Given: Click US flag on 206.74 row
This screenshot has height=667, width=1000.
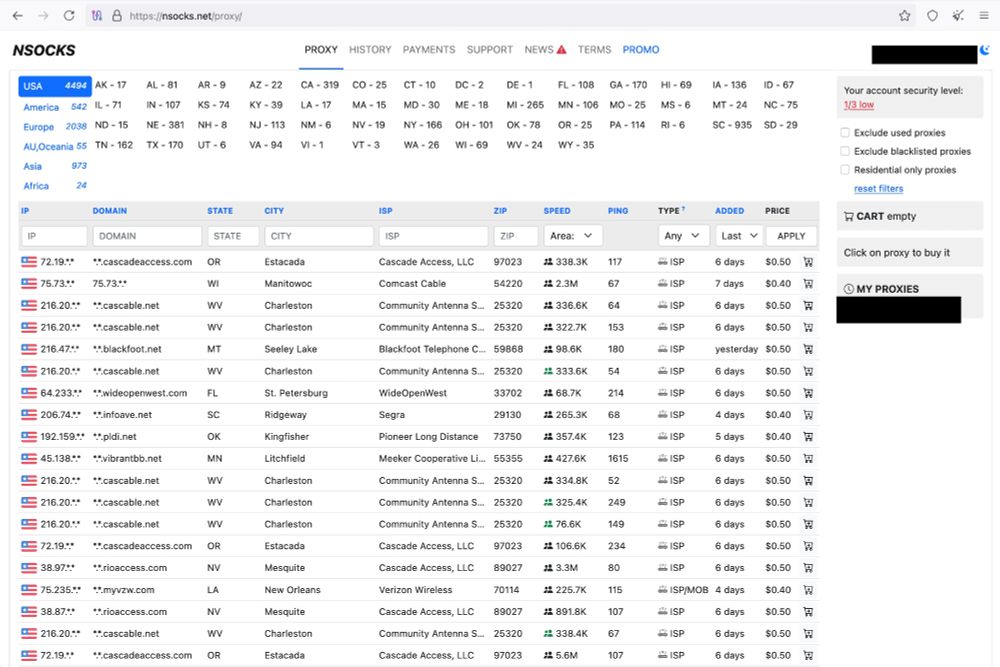Looking at the screenshot, I should [x=29, y=414].
